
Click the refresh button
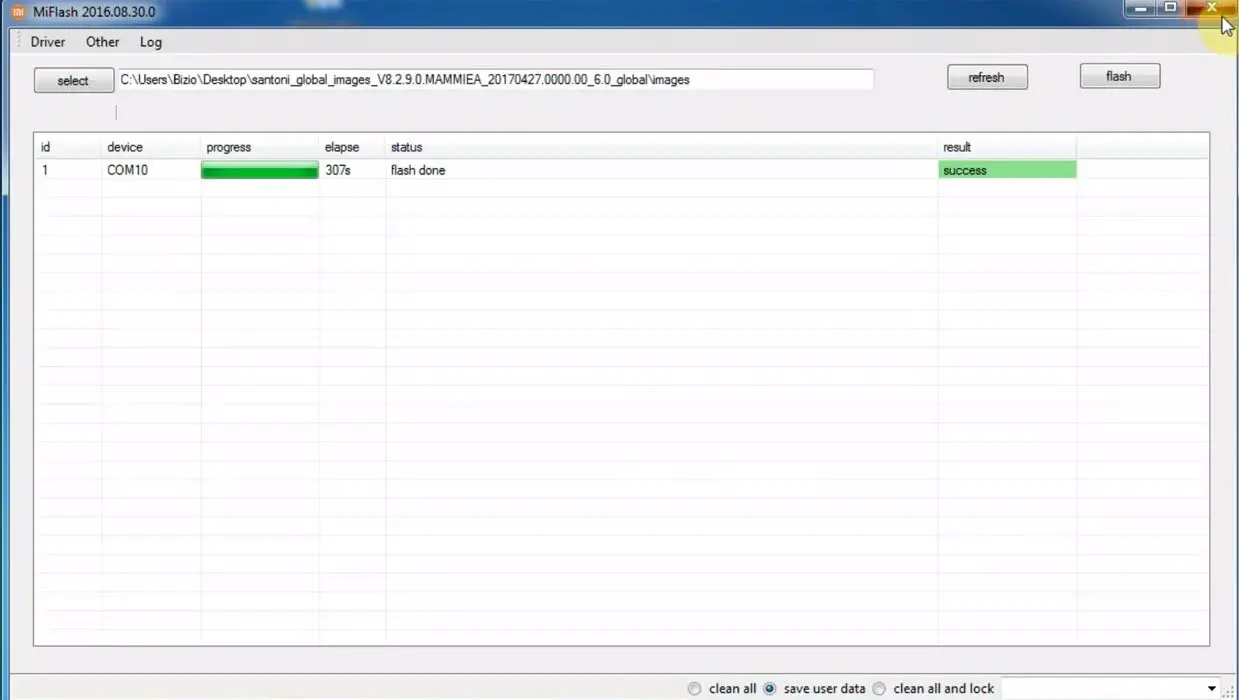pyautogui.click(x=987, y=77)
